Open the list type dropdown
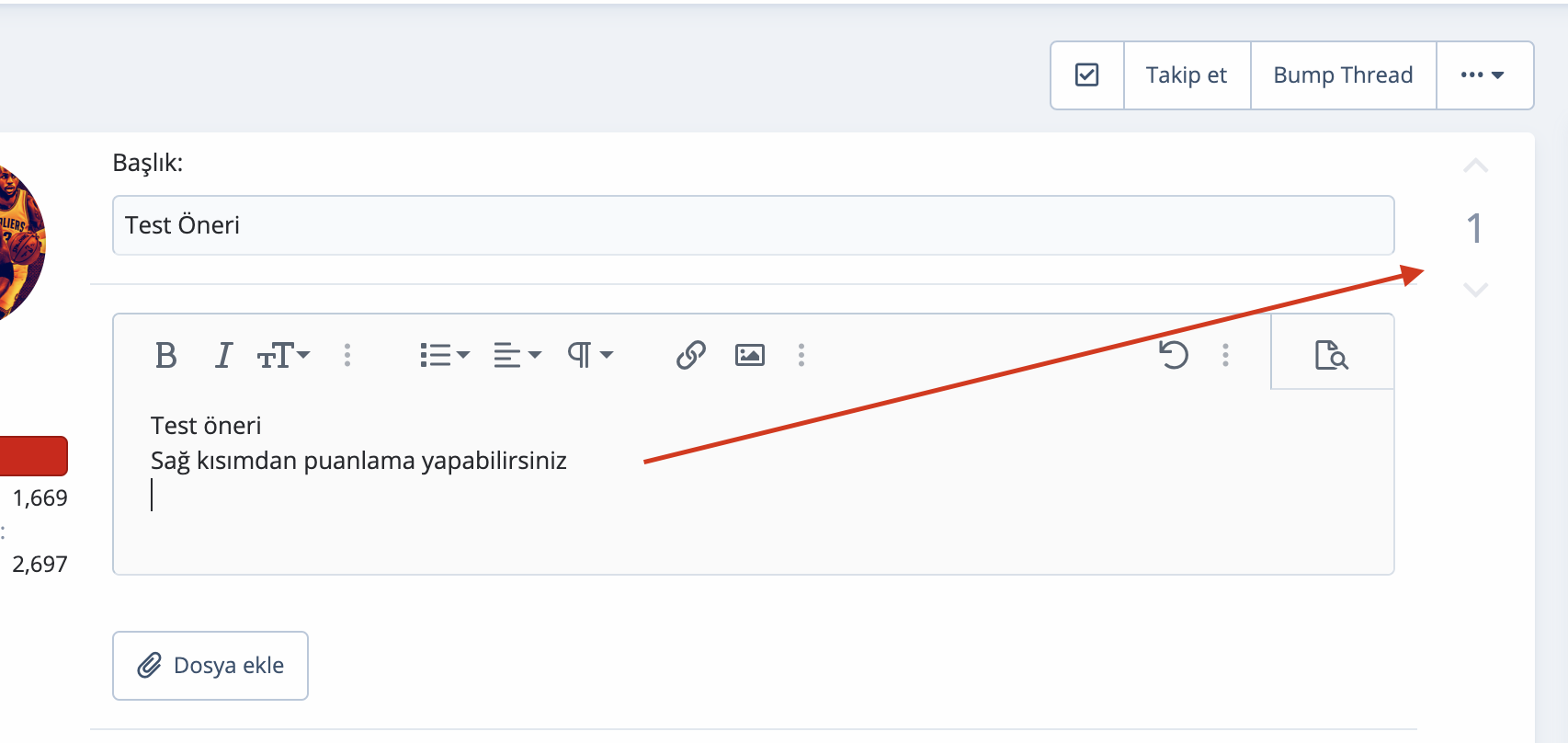The width and height of the screenshot is (1568, 743). click(445, 355)
